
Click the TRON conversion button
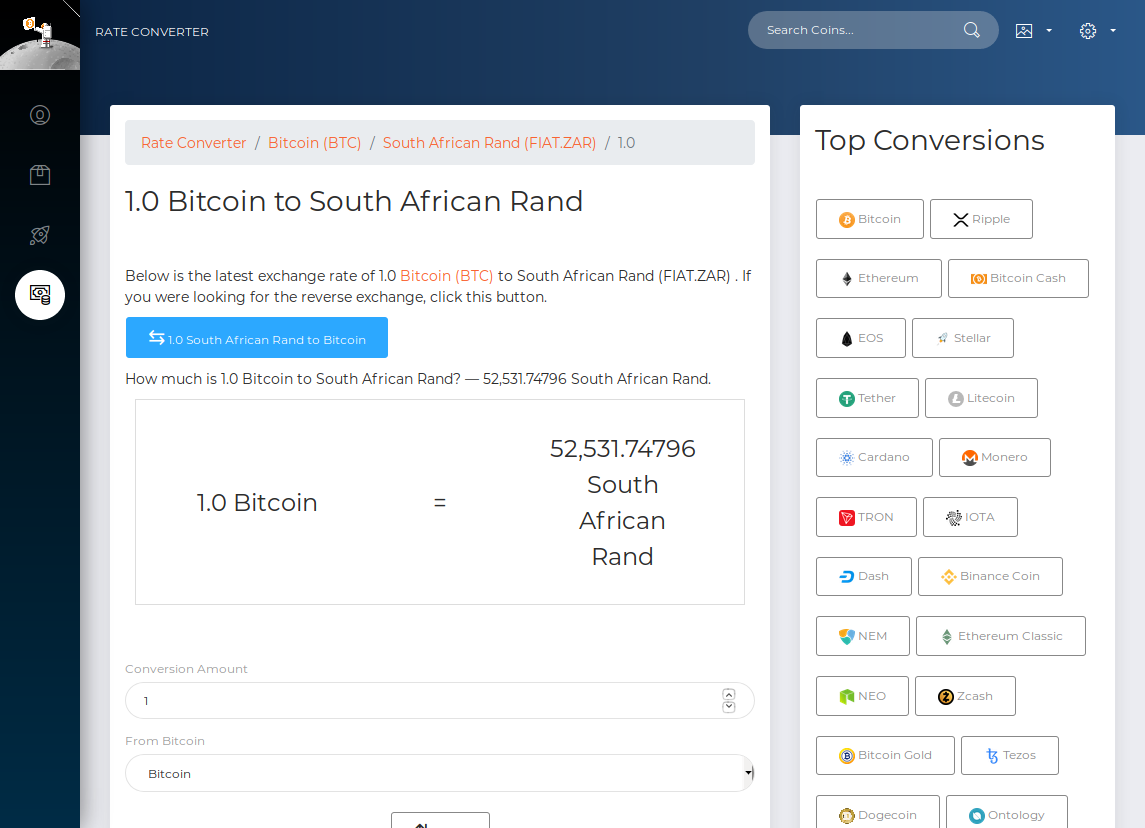866,517
